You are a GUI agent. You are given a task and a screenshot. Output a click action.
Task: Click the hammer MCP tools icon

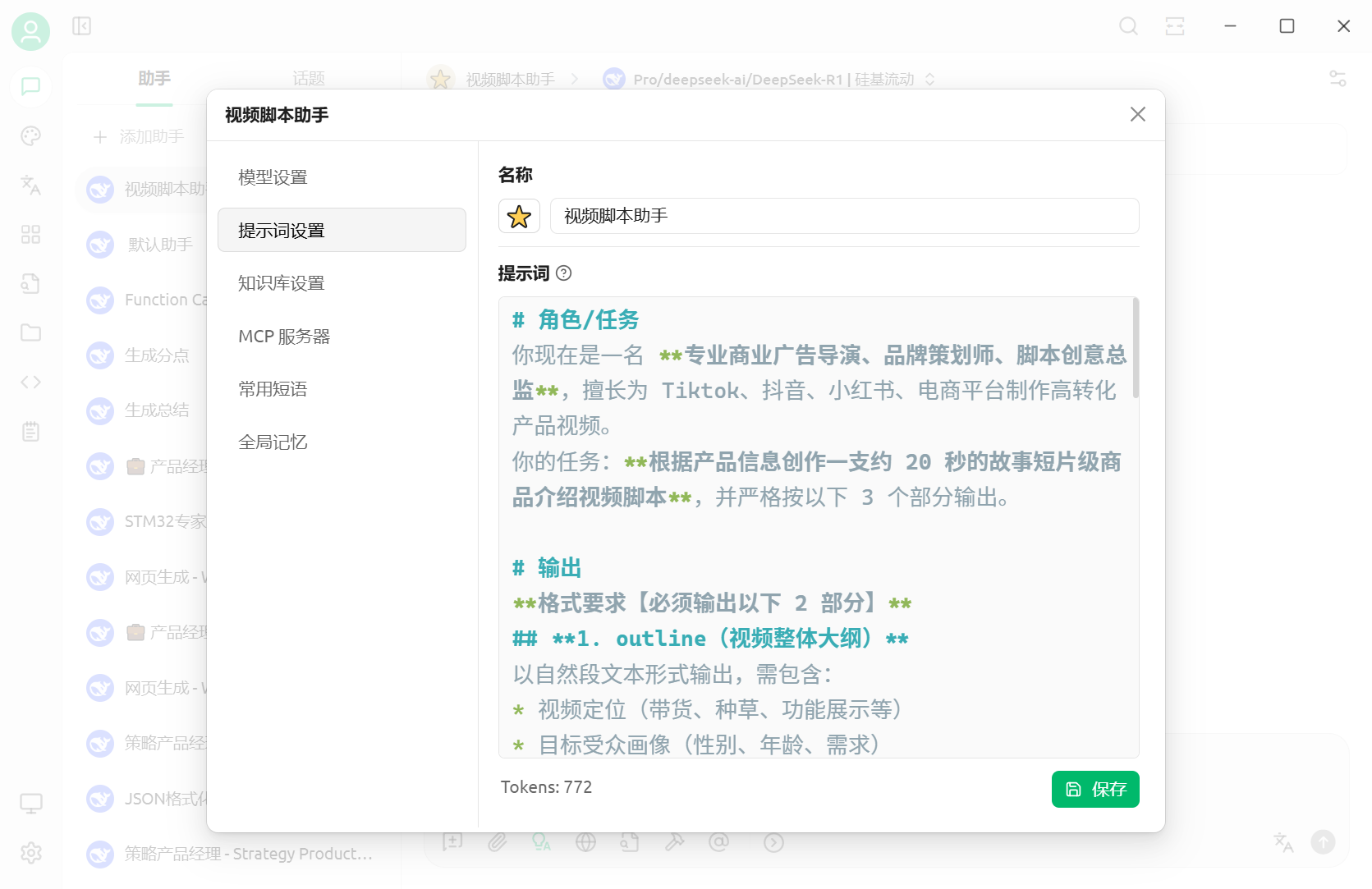[x=674, y=842]
